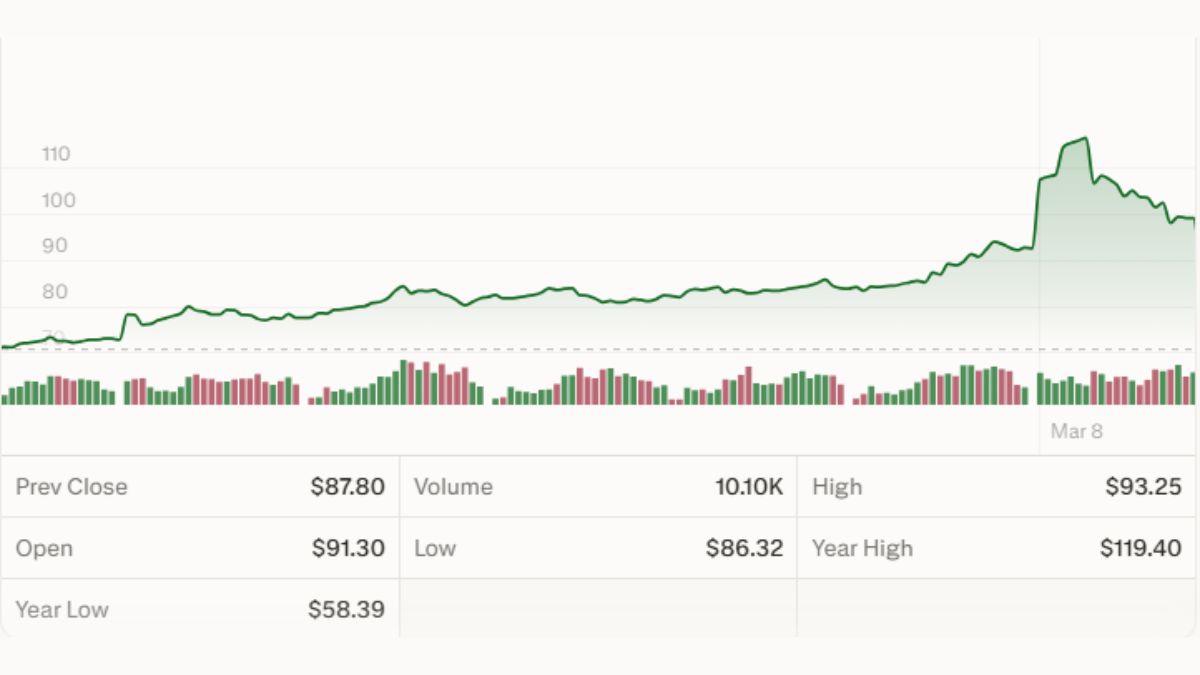
Task: Select the $86.32 low value
Action: [744, 549]
